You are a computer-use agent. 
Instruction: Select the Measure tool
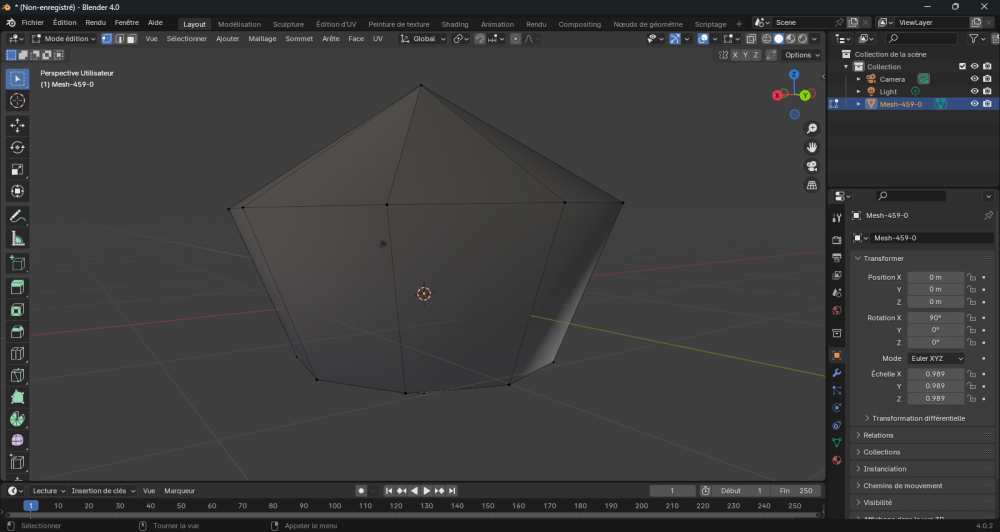coord(17,239)
